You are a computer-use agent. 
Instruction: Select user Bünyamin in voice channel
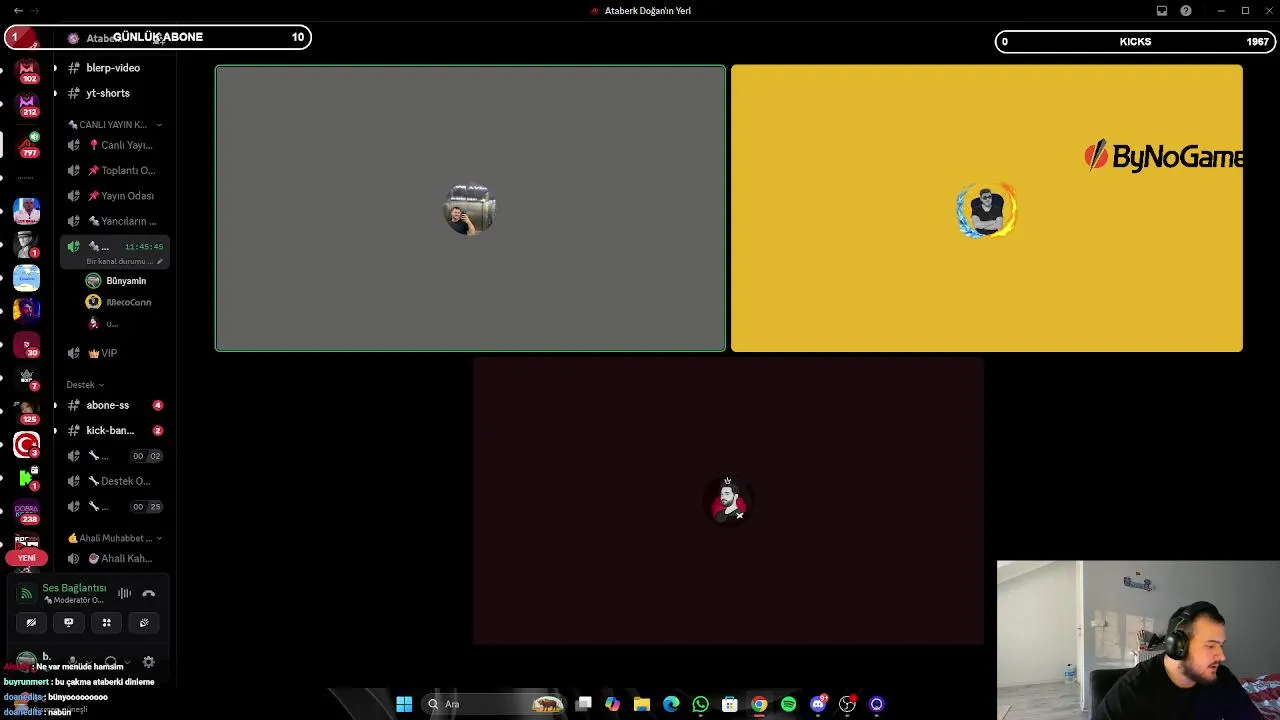[116, 281]
